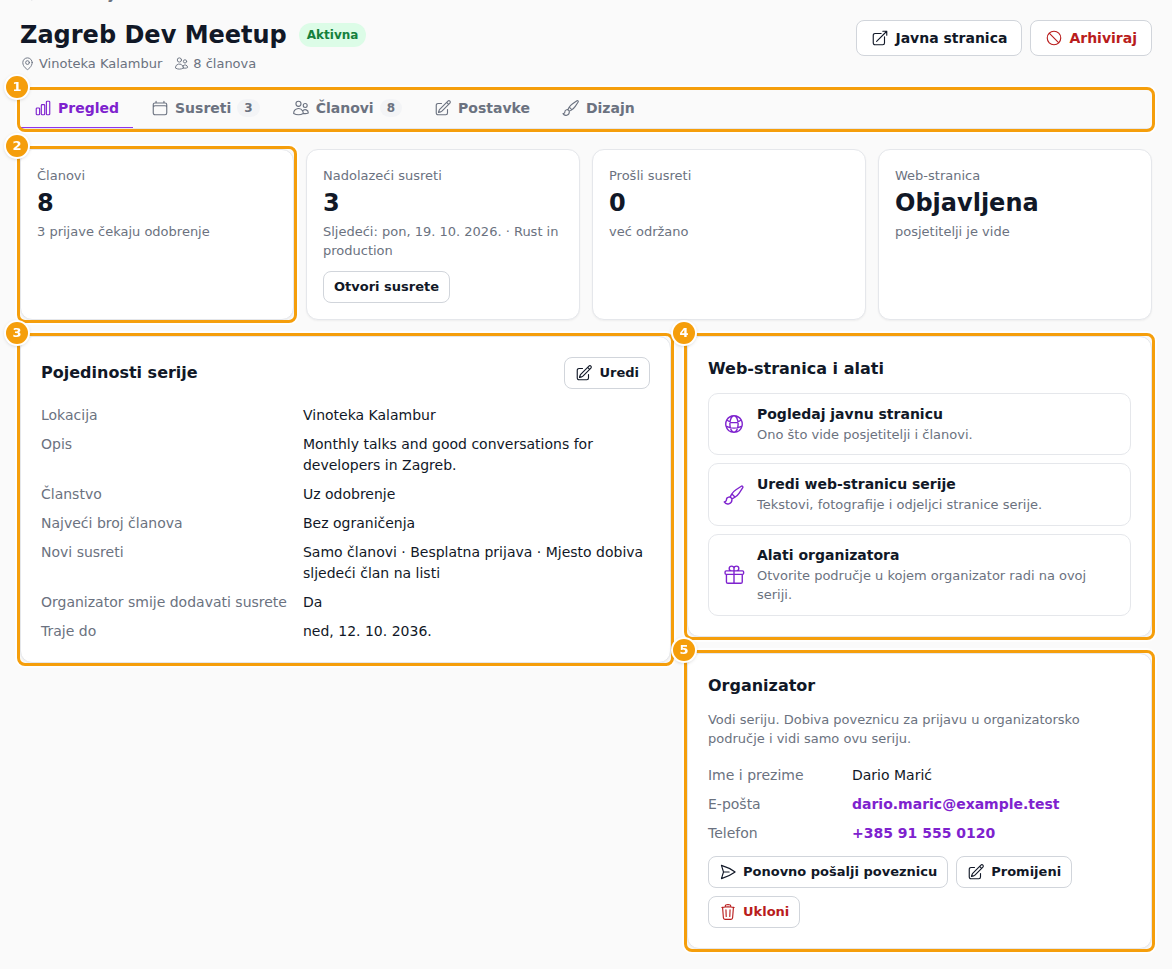The image size is (1172, 969).
Task: Click the paper plane icon on resend button
Action: [x=727, y=872]
